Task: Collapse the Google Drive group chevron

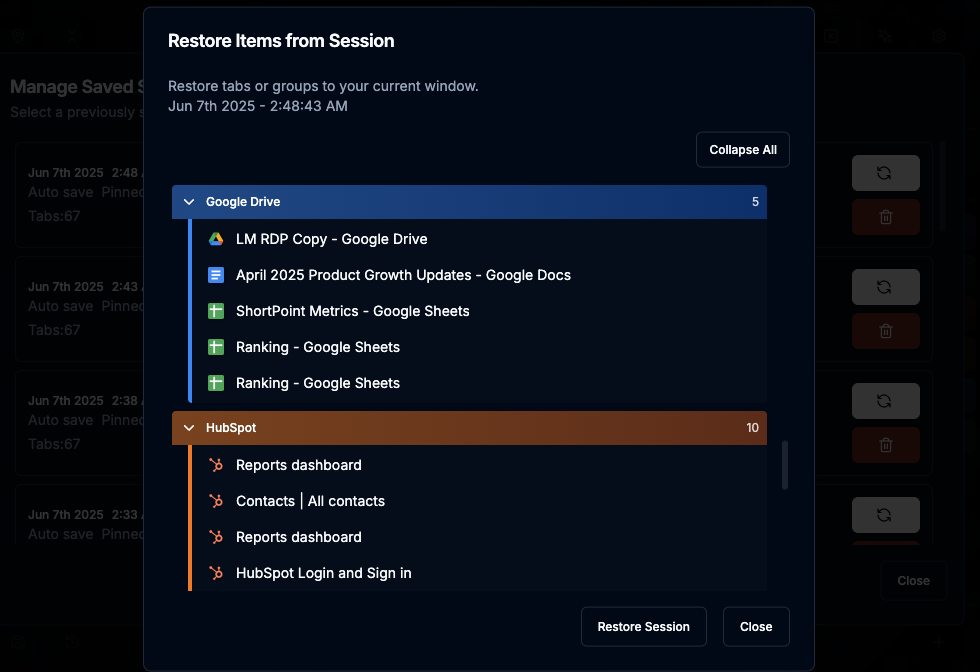Action: (189, 202)
